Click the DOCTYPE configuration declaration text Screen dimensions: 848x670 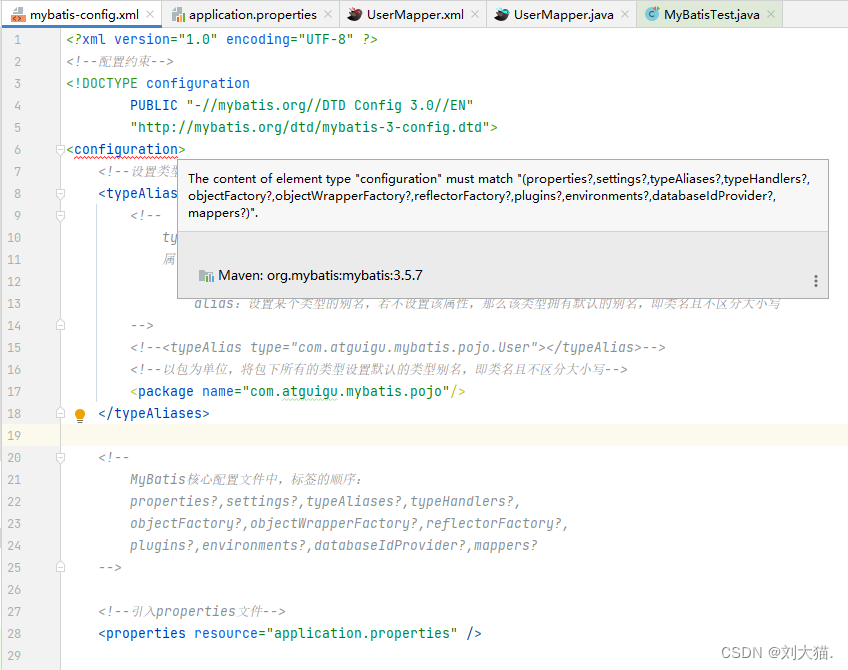pyautogui.click(x=158, y=84)
